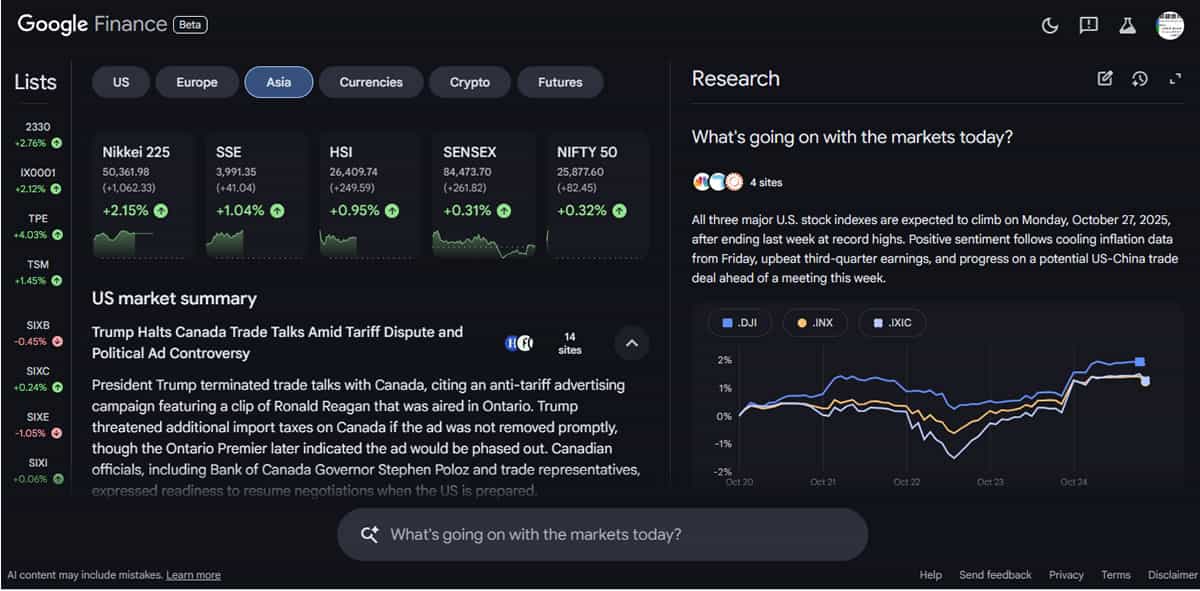This screenshot has height=591, width=1200.
Task: Open Labs via the flask icon
Action: [1127, 26]
